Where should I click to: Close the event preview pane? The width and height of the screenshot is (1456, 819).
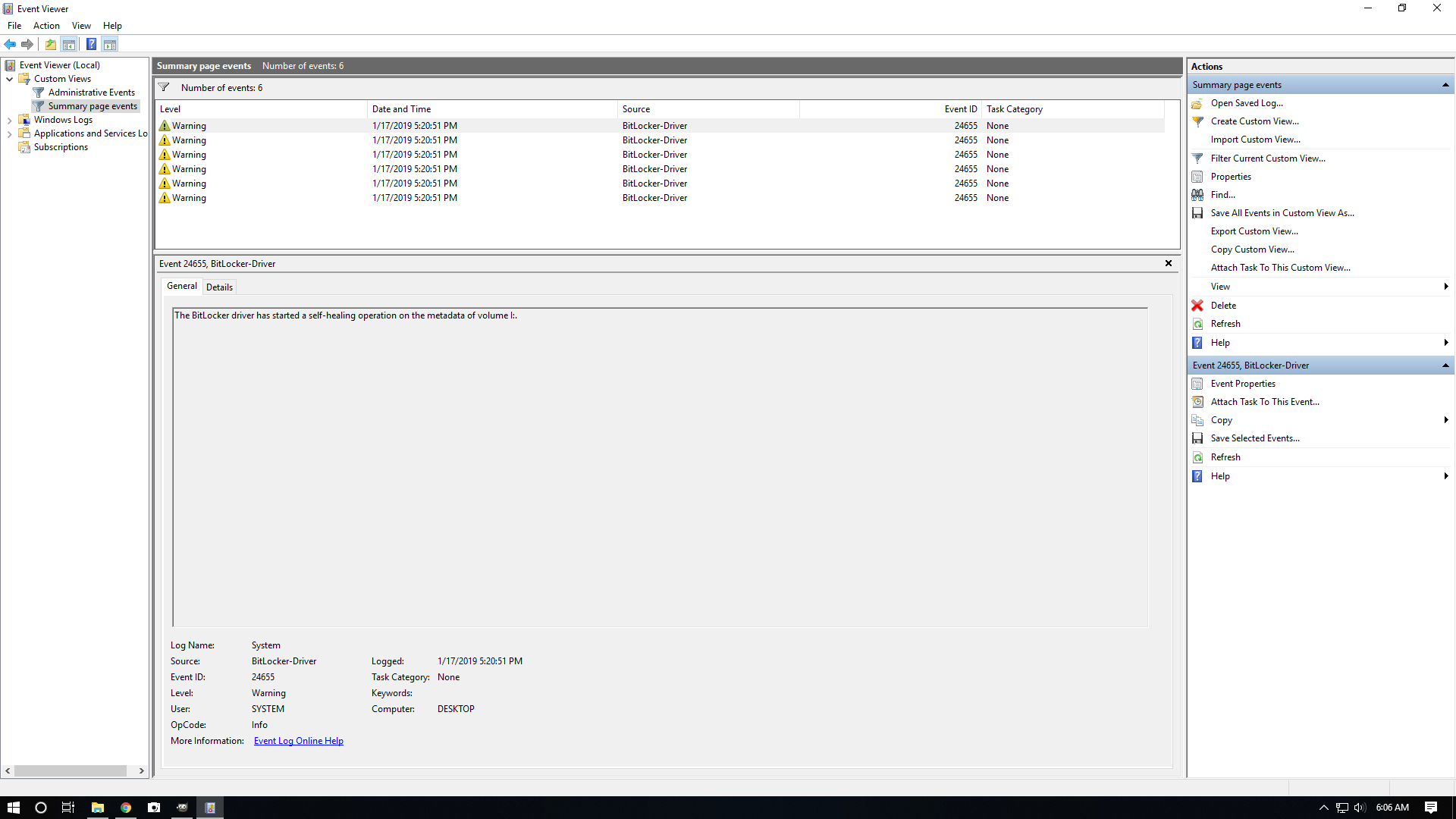click(1169, 263)
